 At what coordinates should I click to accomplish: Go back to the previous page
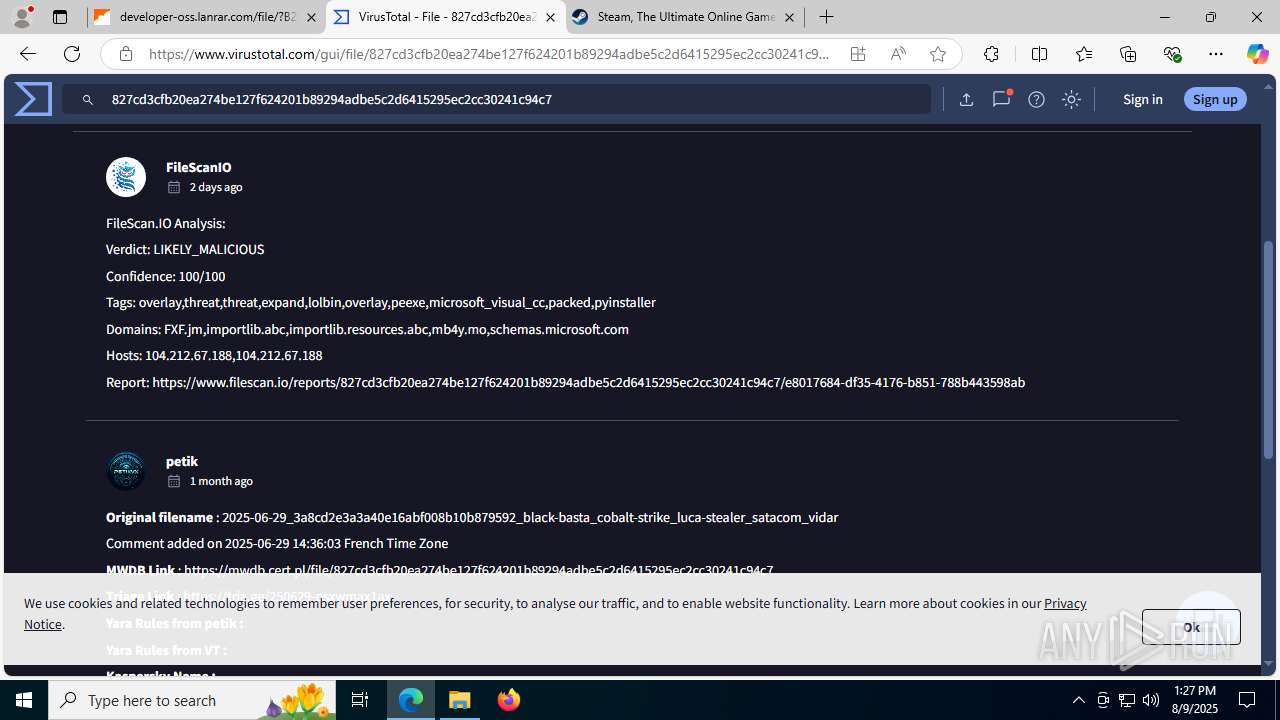coord(27,54)
